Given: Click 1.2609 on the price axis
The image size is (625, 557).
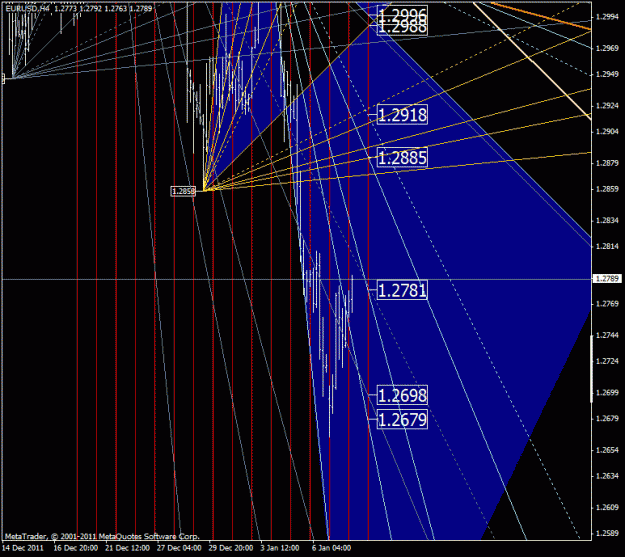Looking at the screenshot, I should [607, 508].
